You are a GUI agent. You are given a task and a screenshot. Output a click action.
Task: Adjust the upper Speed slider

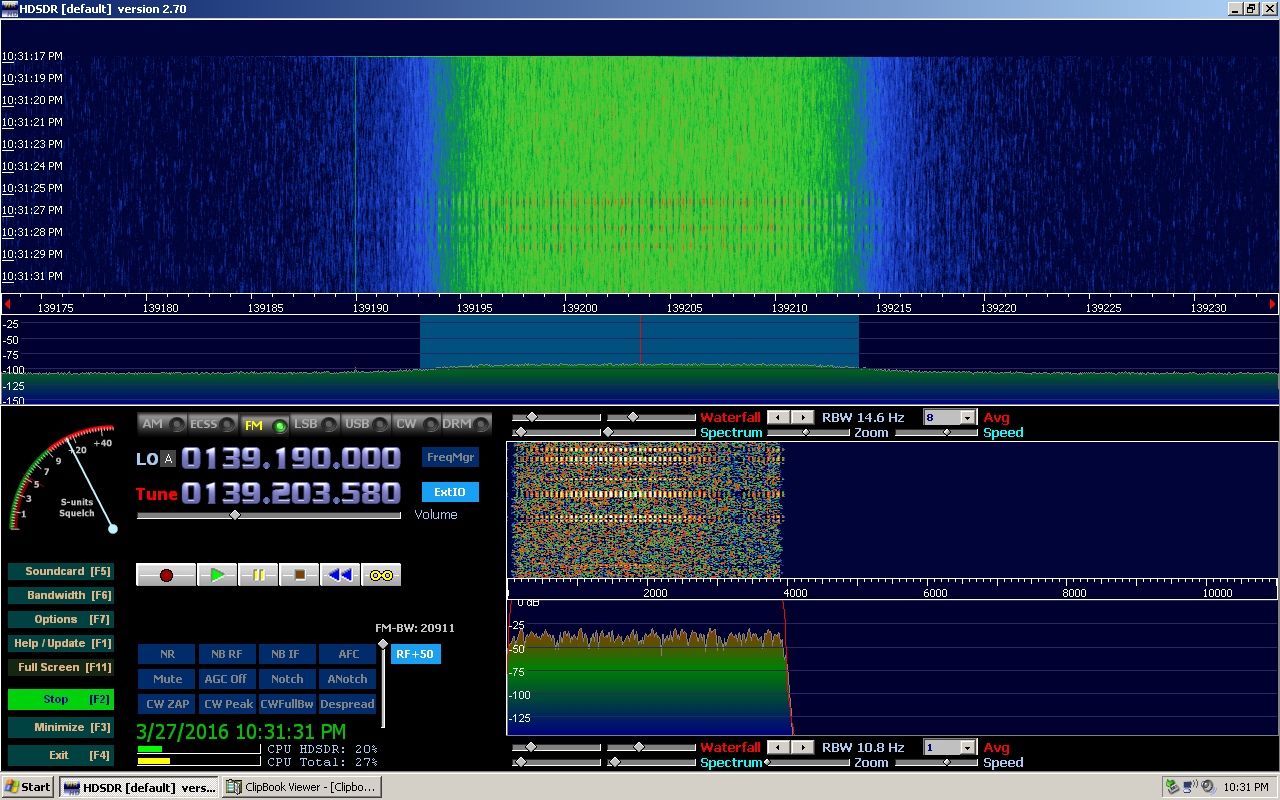click(x=936, y=433)
